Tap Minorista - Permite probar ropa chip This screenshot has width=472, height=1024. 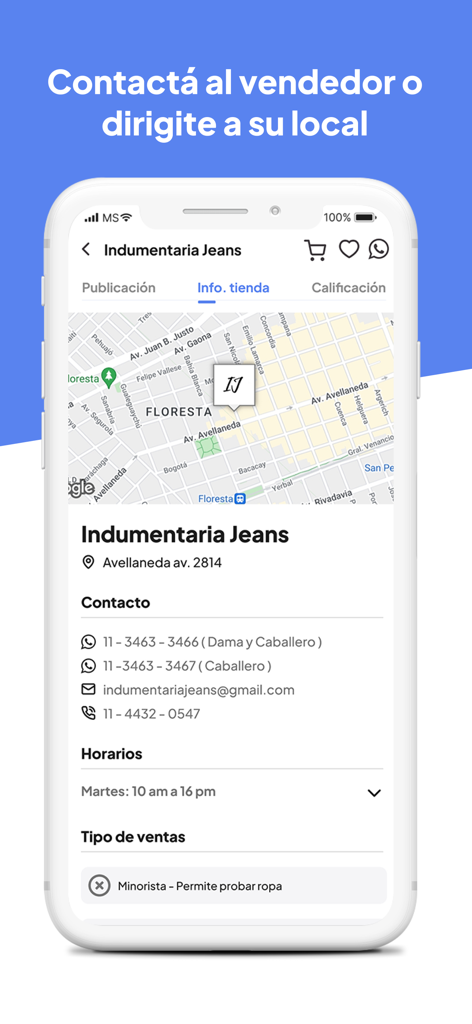point(234,886)
